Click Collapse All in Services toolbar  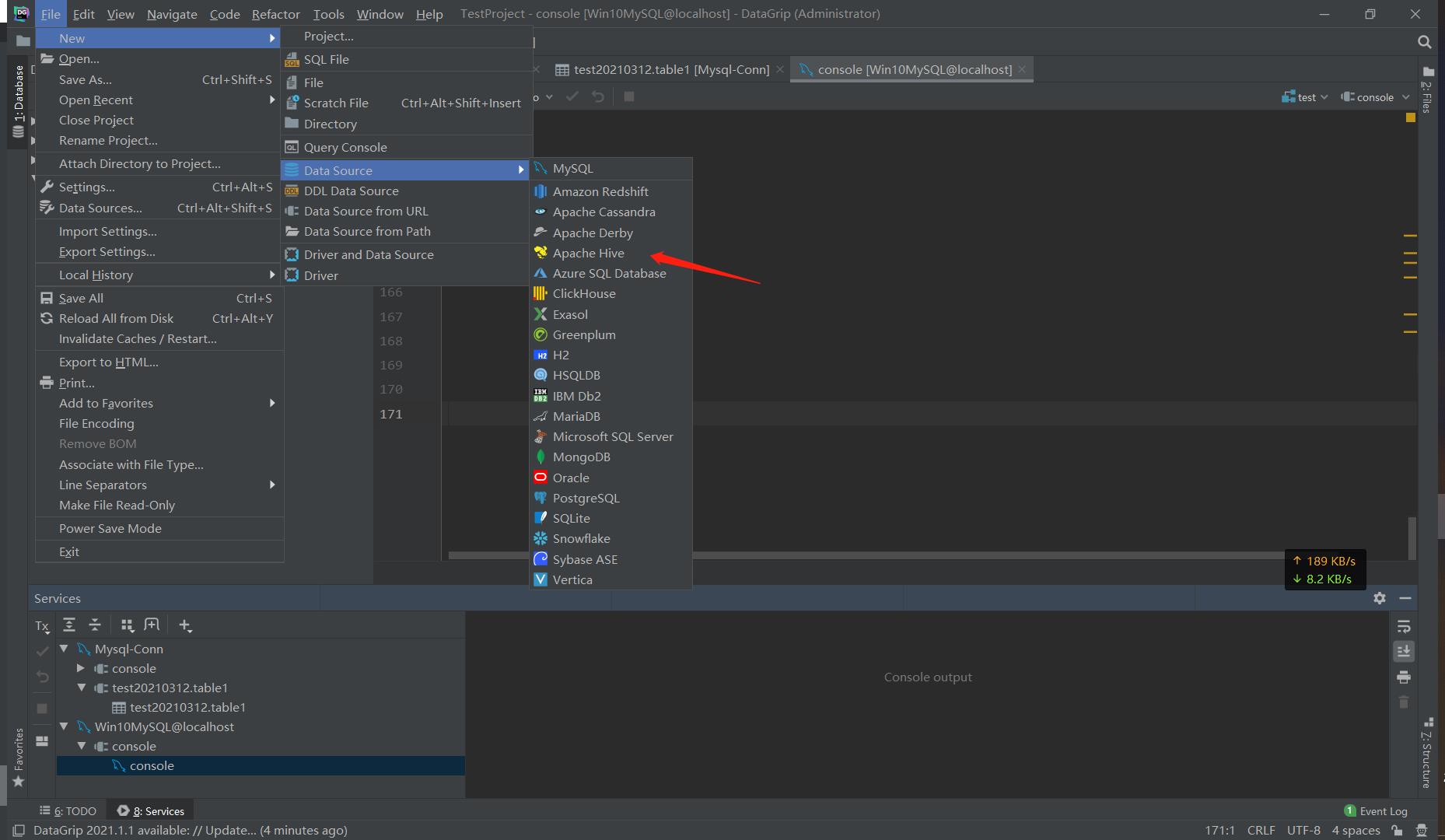95,625
